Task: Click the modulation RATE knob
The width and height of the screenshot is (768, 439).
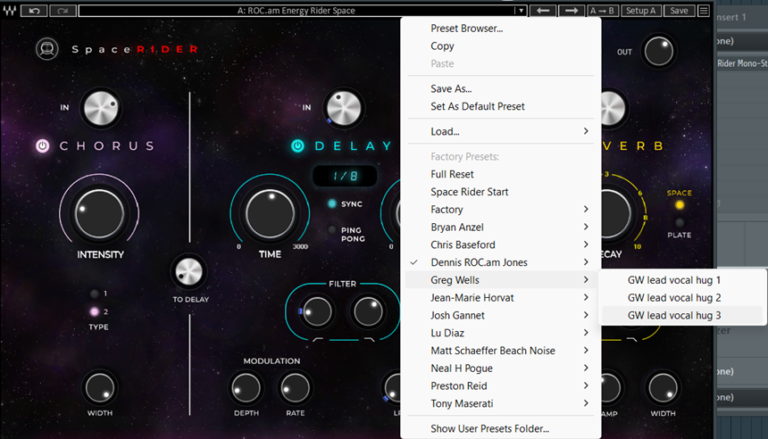Action: click(x=295, y=388)
